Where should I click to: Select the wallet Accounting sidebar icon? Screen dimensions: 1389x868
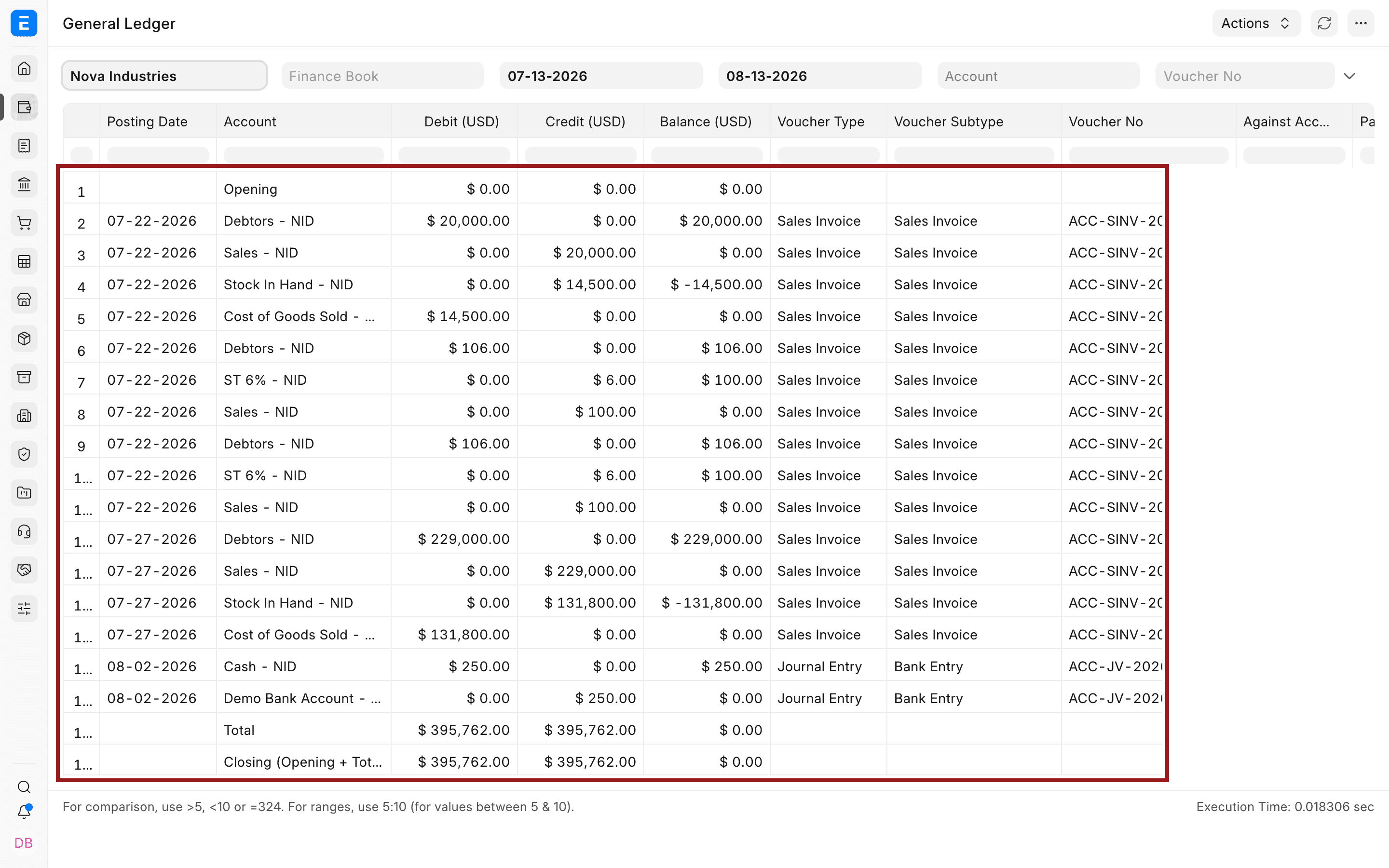(24, 108)
